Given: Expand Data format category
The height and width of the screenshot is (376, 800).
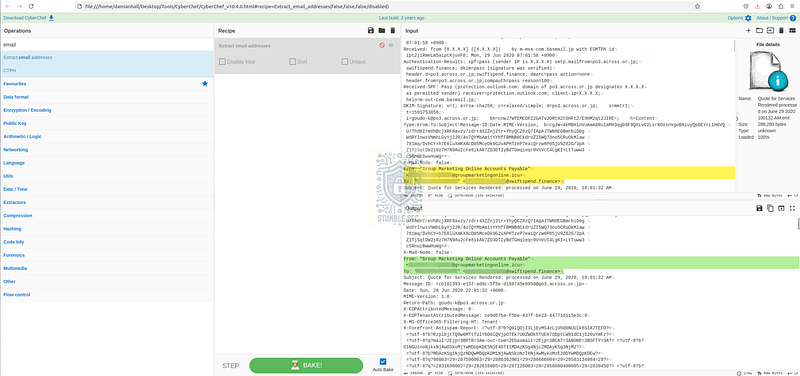Looking at the screenshot, I should pyautogui.click(x=107, y=97).
